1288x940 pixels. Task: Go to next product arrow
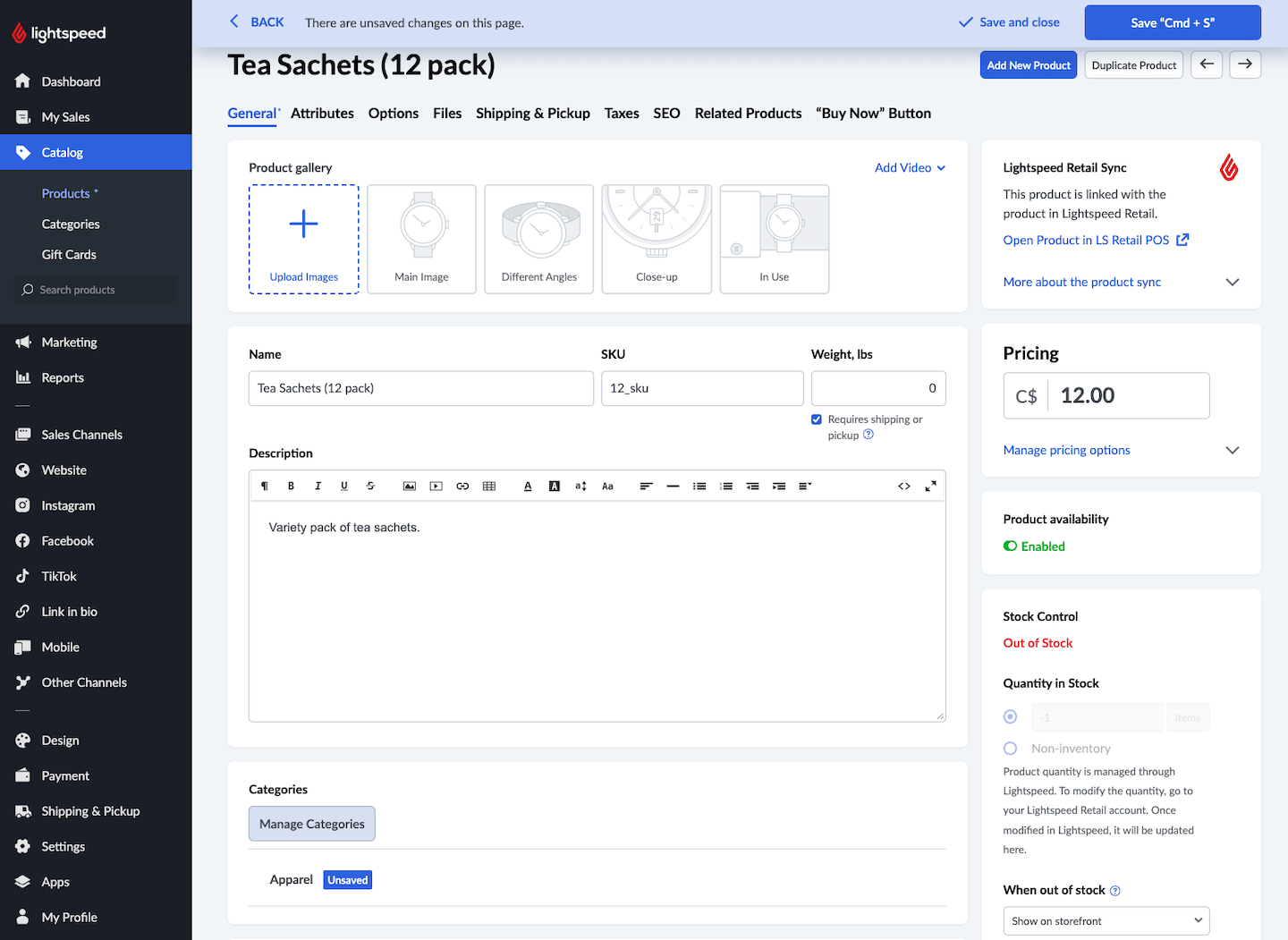pos(1245,64)
